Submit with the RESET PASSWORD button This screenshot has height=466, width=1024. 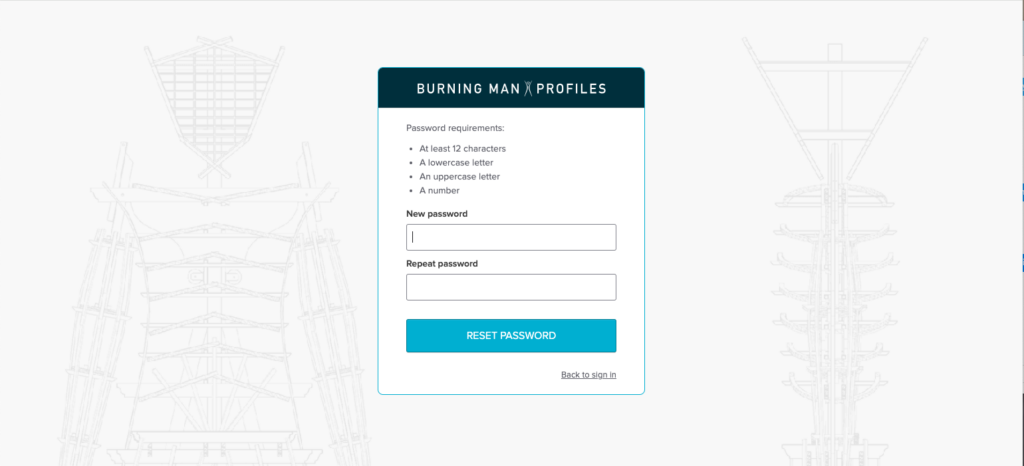(x=511, y=335)
